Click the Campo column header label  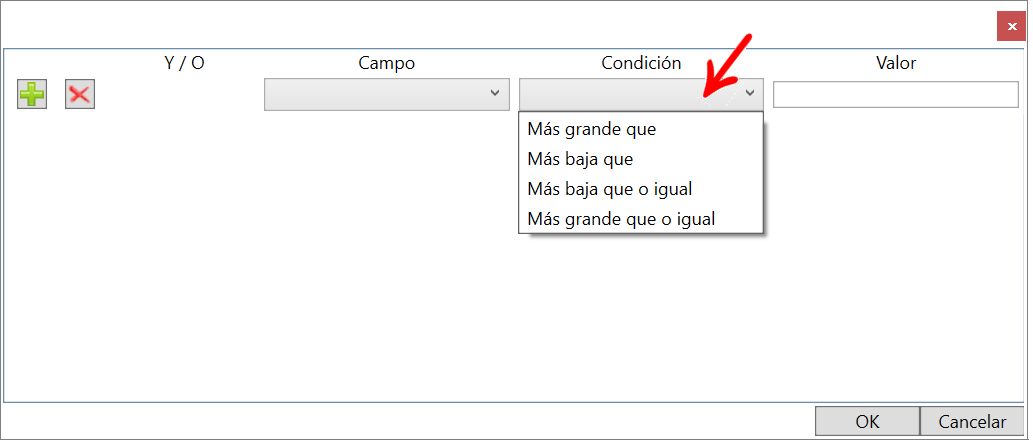coord(387,63)
